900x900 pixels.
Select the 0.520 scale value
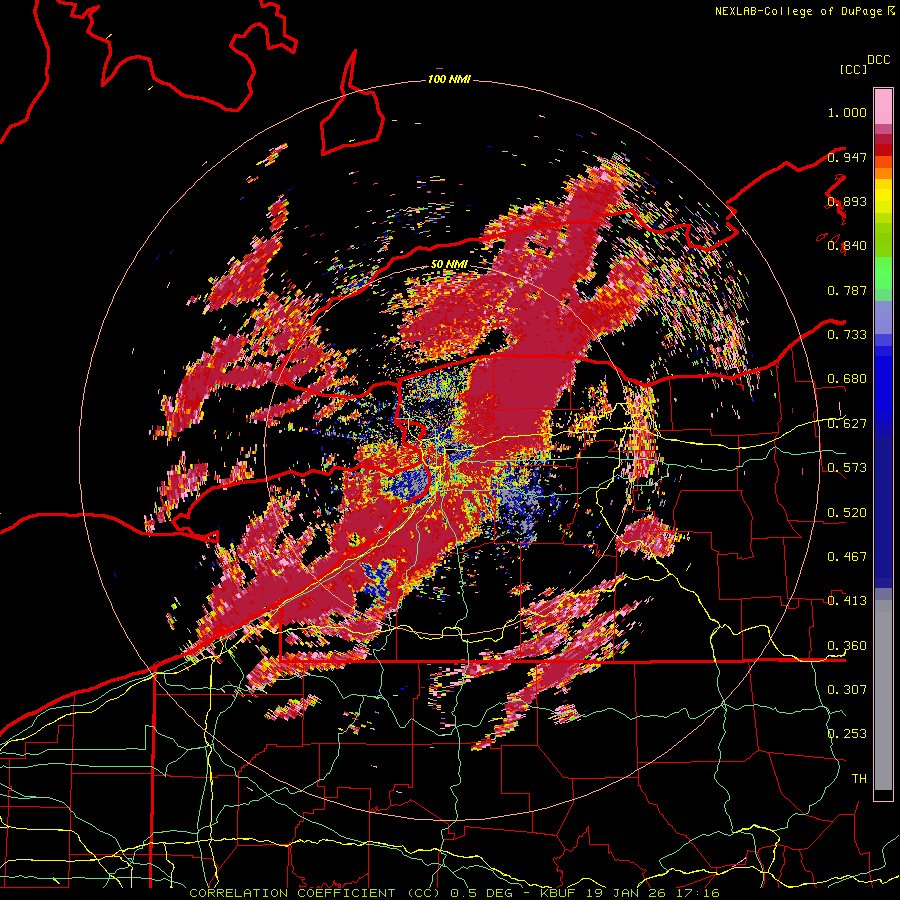pyautogui.click(x=847, y=512)
